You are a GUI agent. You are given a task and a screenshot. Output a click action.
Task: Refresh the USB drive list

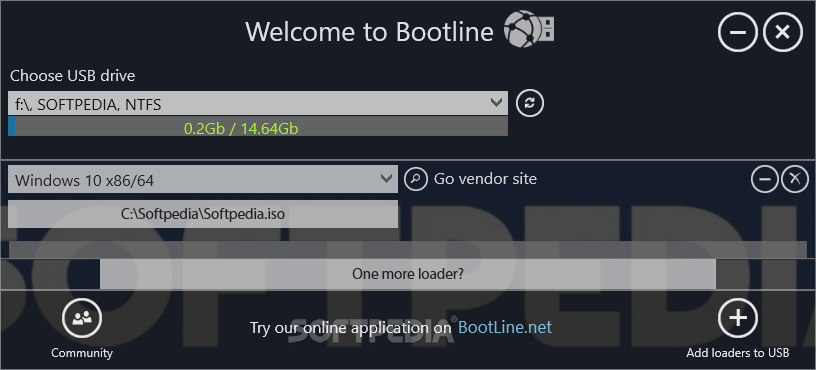click(530, 103)
